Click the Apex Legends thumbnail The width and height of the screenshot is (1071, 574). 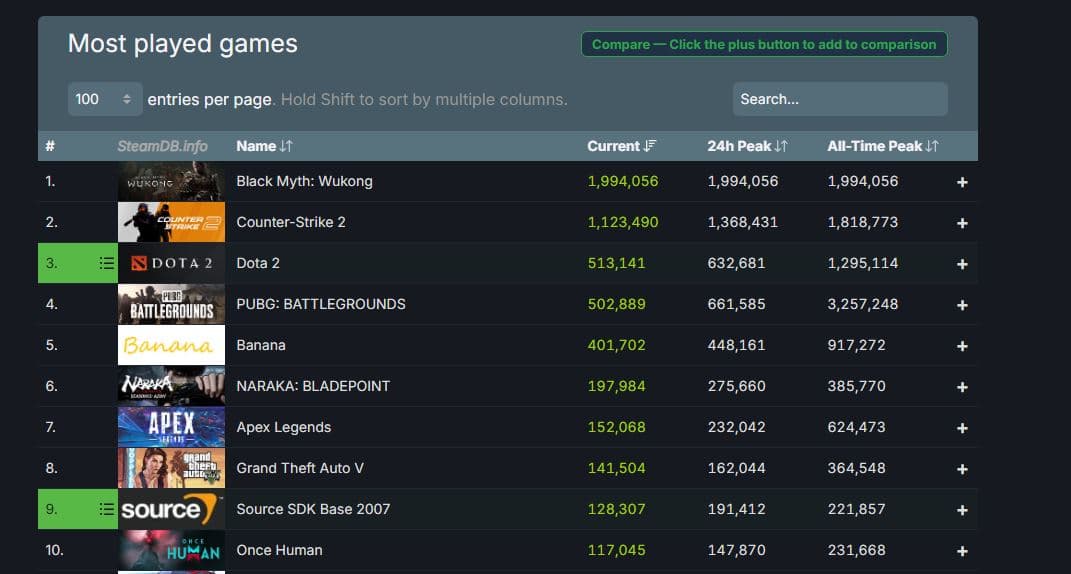(x=171, y=427)
